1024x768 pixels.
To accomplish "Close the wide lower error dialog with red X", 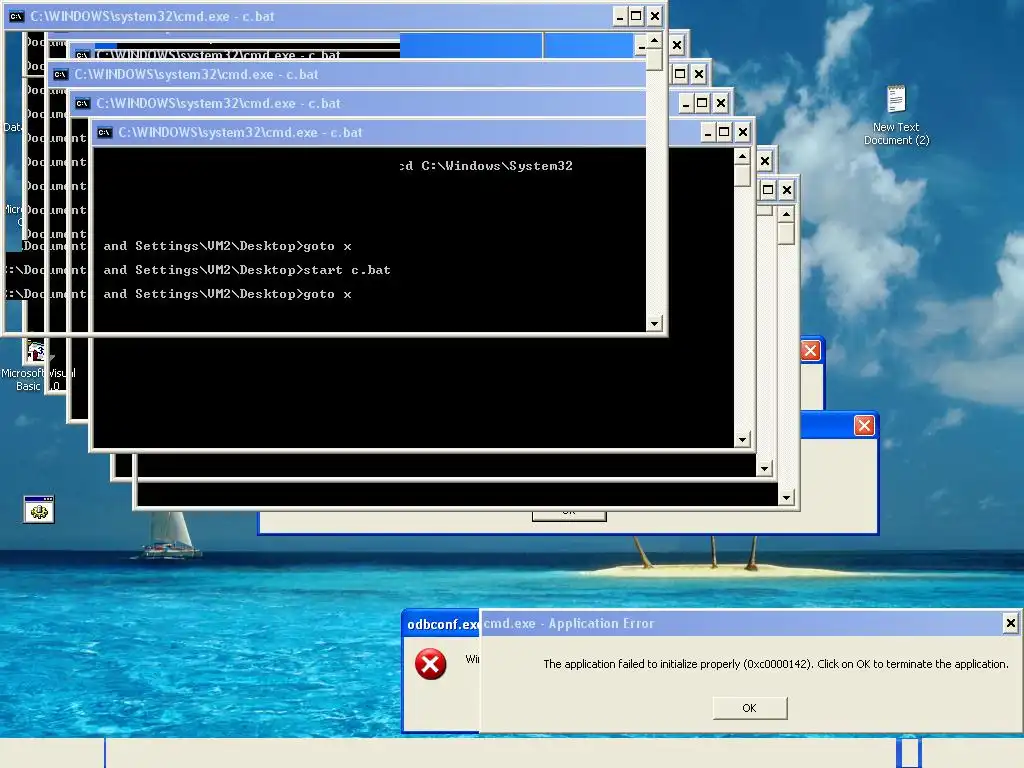I will (864, 426).
